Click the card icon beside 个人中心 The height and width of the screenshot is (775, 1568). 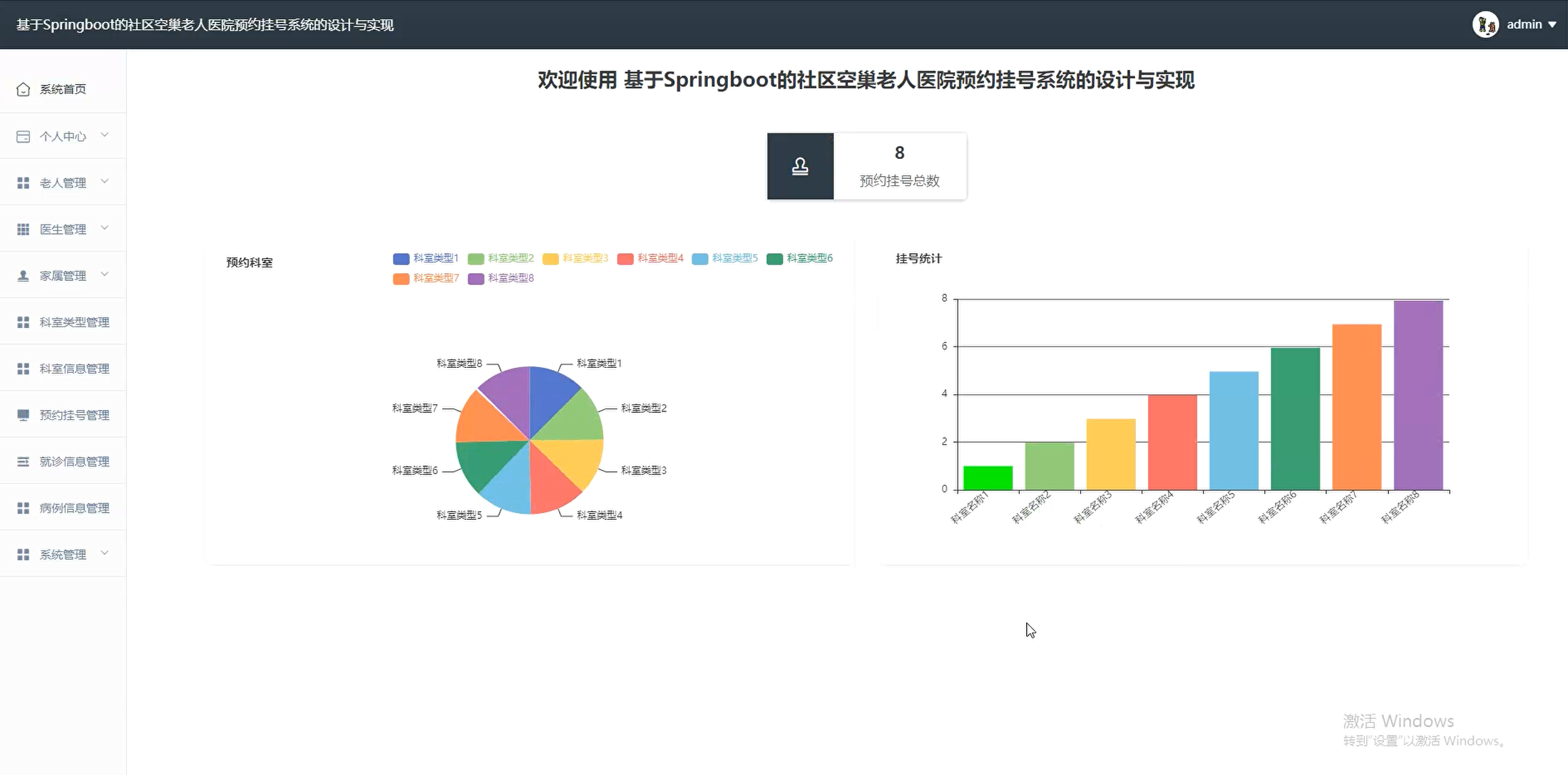coord(23,136)
